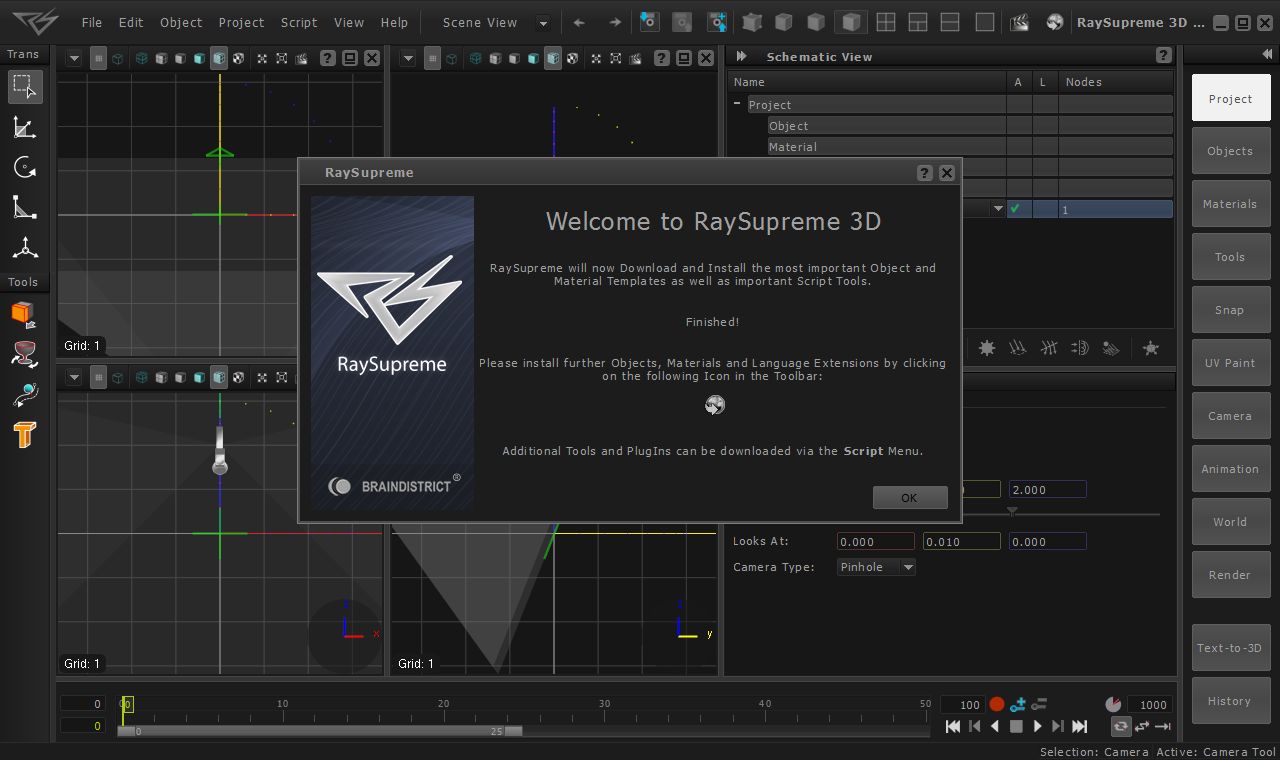Switch to two-row horizontal split layout
Screen dimensions: 1280x760
[x=951, y=22]
